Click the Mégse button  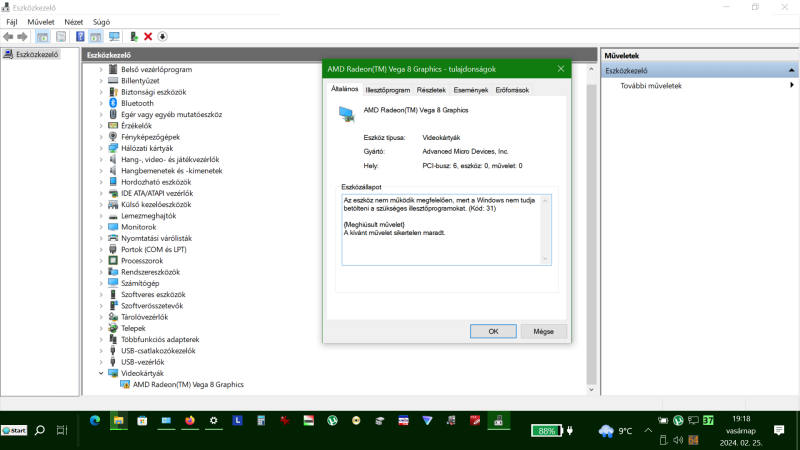coord(543,332)
